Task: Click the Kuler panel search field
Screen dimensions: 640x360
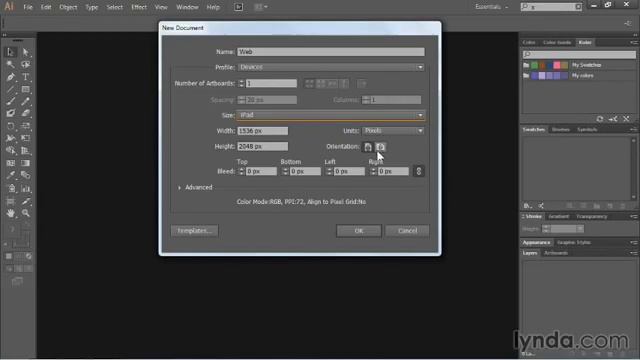Action: coord(579,54)
